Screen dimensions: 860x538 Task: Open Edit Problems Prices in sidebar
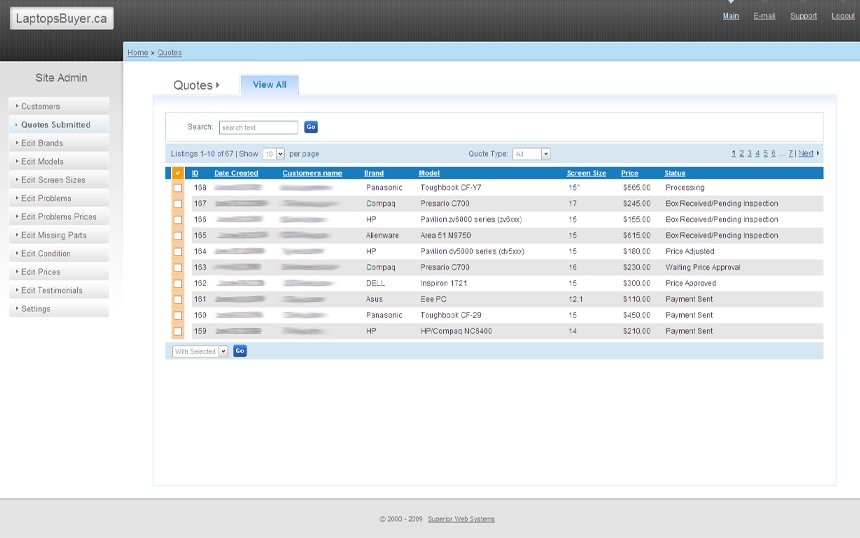pos(59,217)
